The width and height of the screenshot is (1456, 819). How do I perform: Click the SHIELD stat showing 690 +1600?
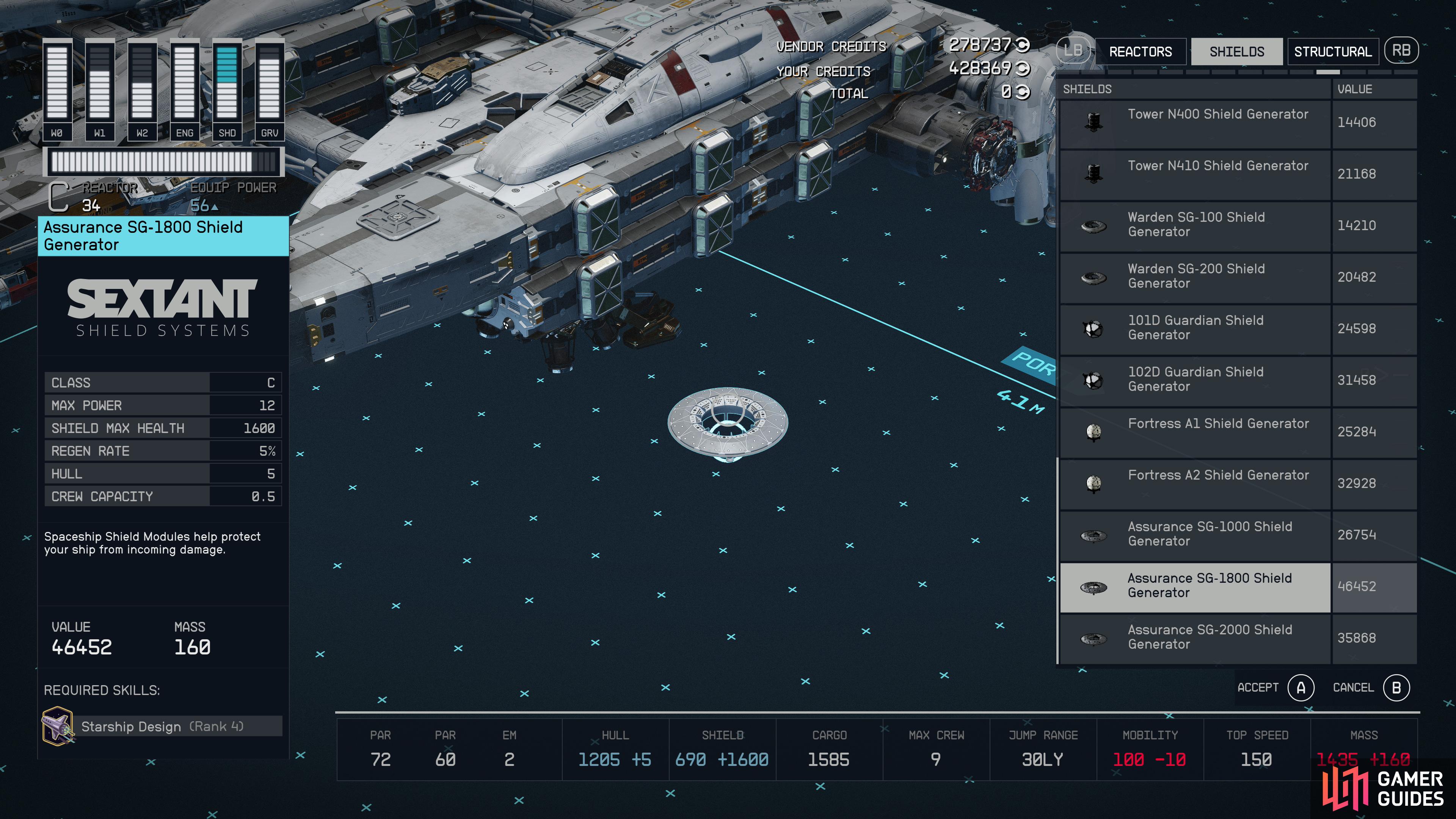click(x=722, y=750)
